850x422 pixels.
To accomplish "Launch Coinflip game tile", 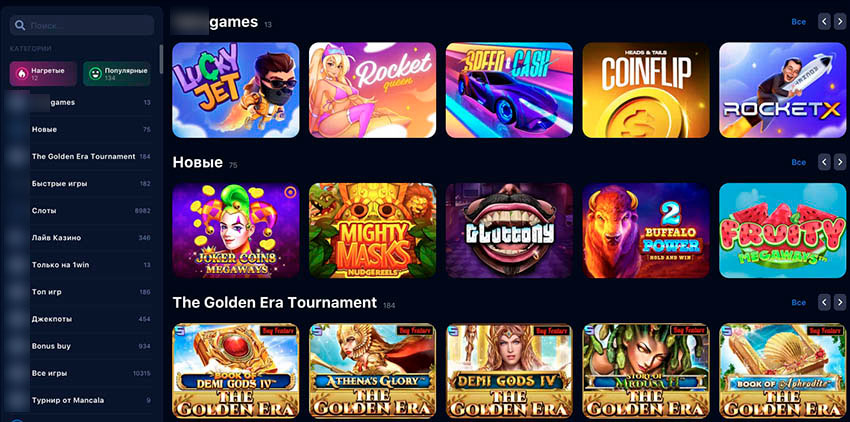I will point(646,90).
